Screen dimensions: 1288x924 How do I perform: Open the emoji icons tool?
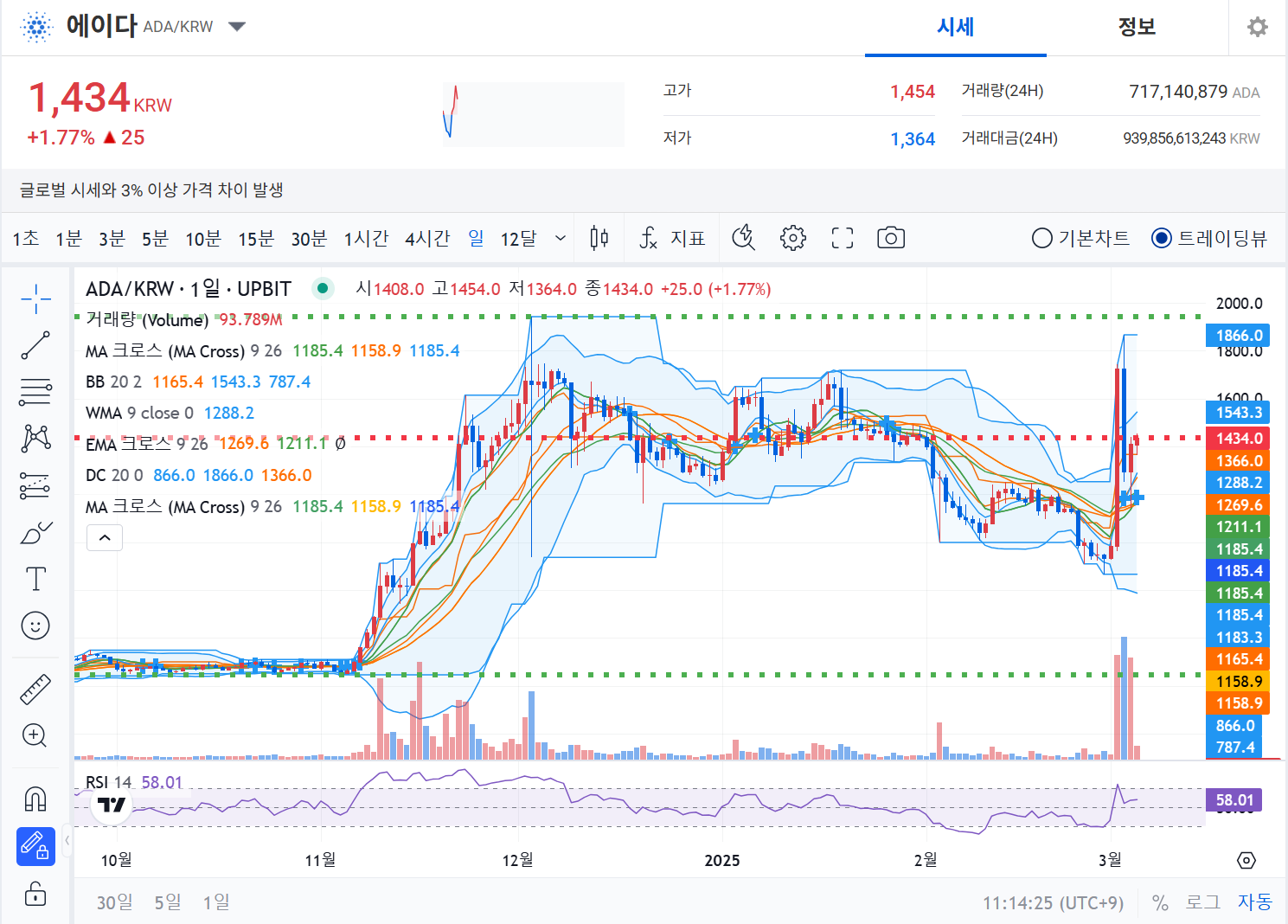[x=35, y=626]
